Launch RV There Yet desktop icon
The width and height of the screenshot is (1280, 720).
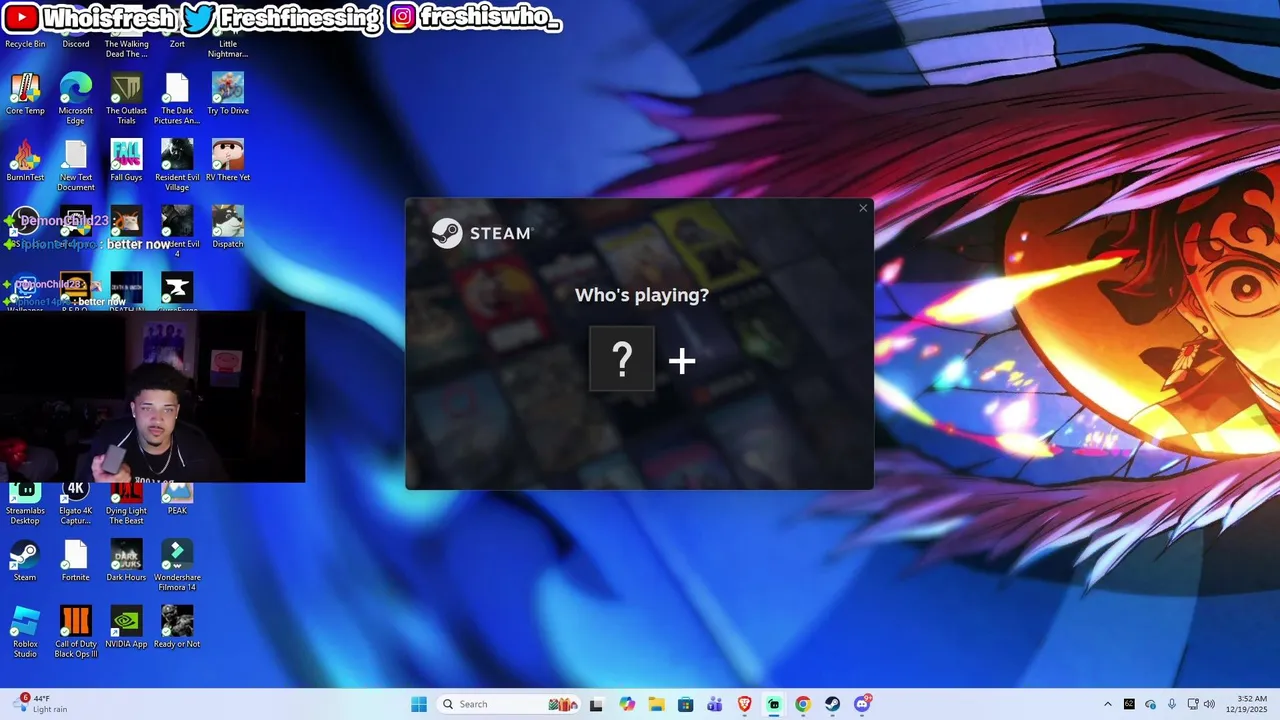pos(228,160)
